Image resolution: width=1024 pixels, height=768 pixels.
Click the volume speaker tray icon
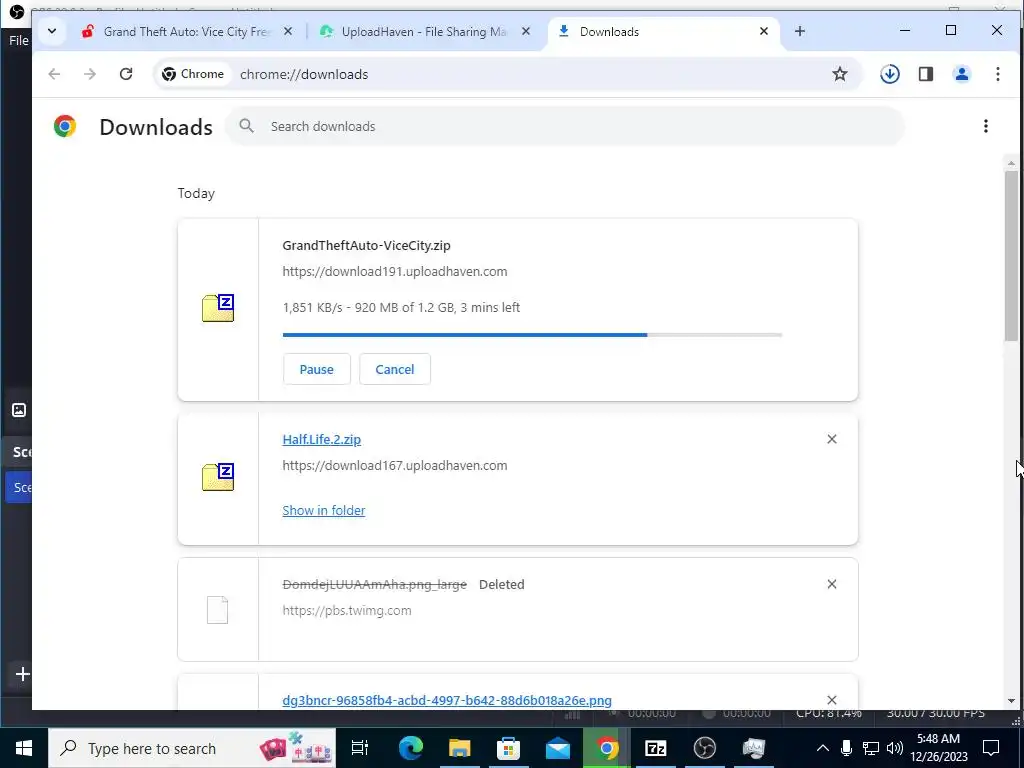pos(895,748)
